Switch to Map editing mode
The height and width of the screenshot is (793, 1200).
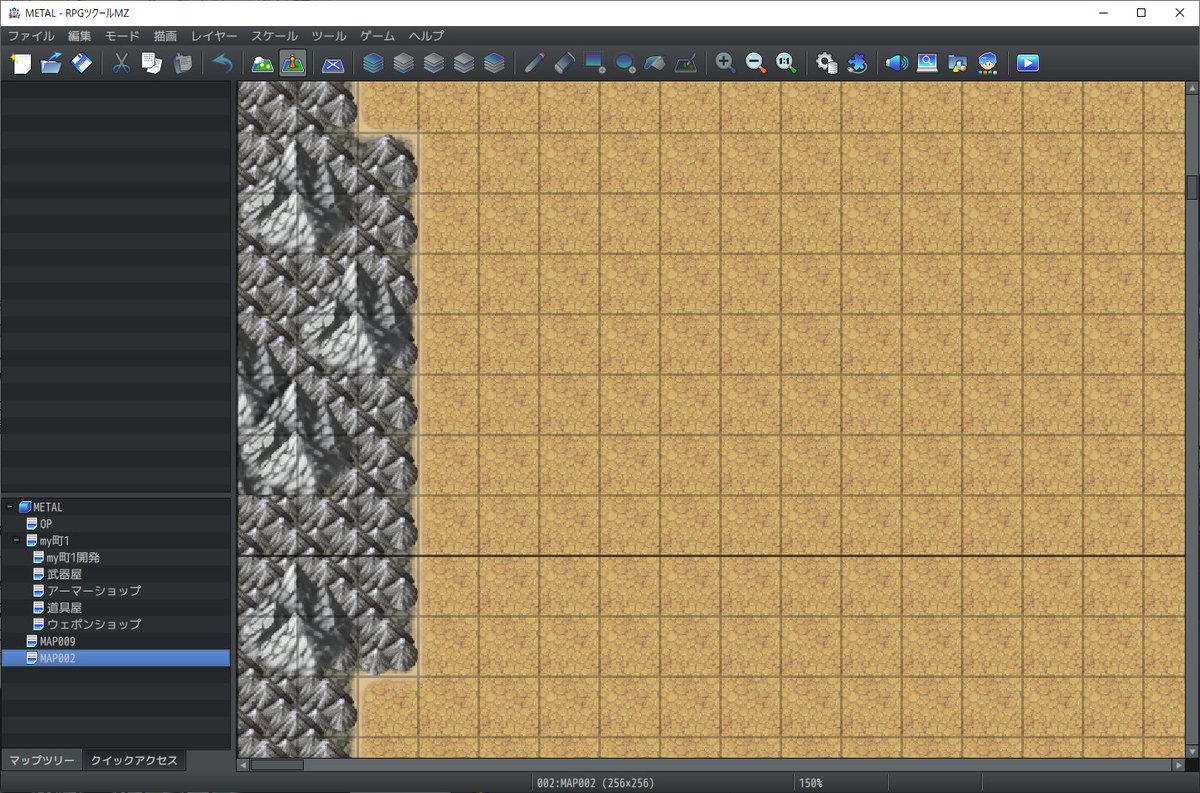point(262,63)
